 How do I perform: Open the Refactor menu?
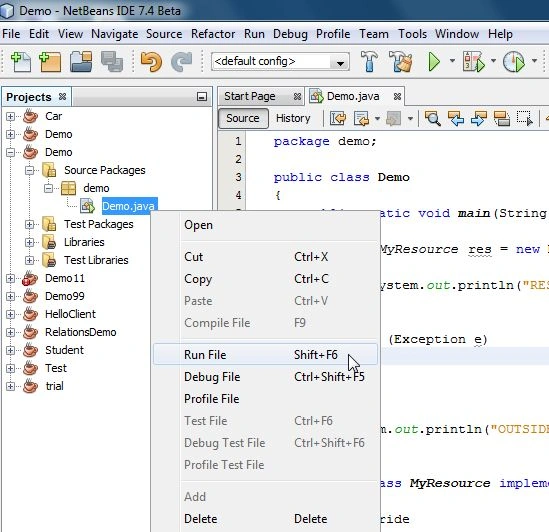pos(213,34)
